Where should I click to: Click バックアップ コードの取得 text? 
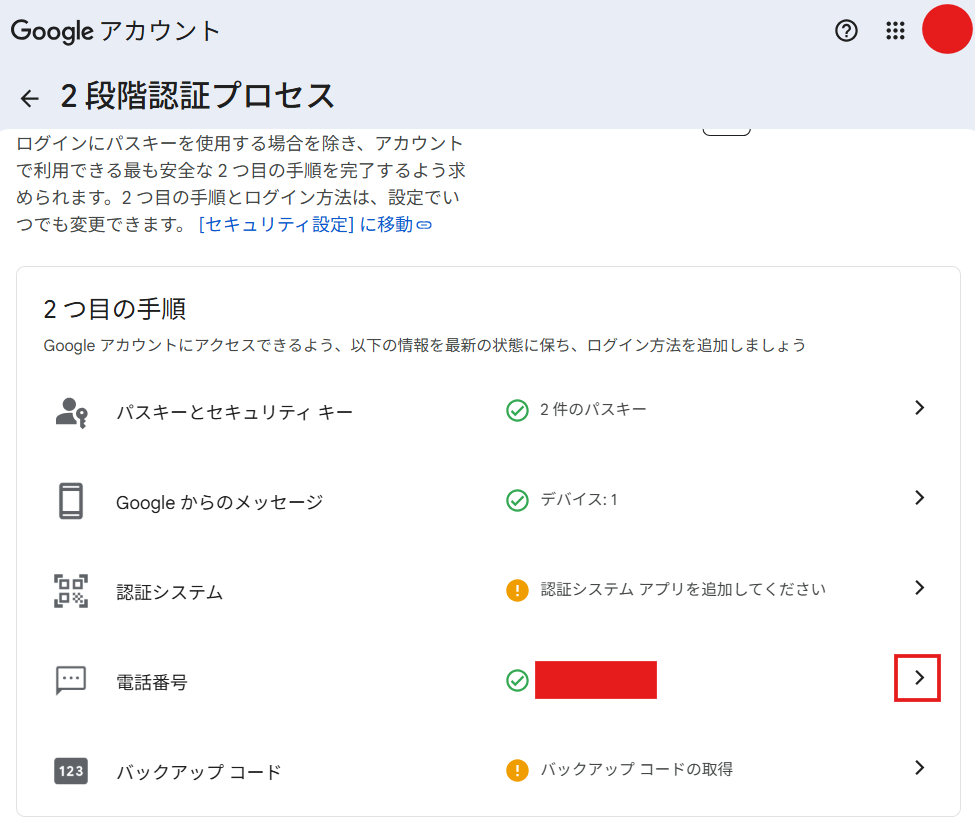tap(637, 769)
